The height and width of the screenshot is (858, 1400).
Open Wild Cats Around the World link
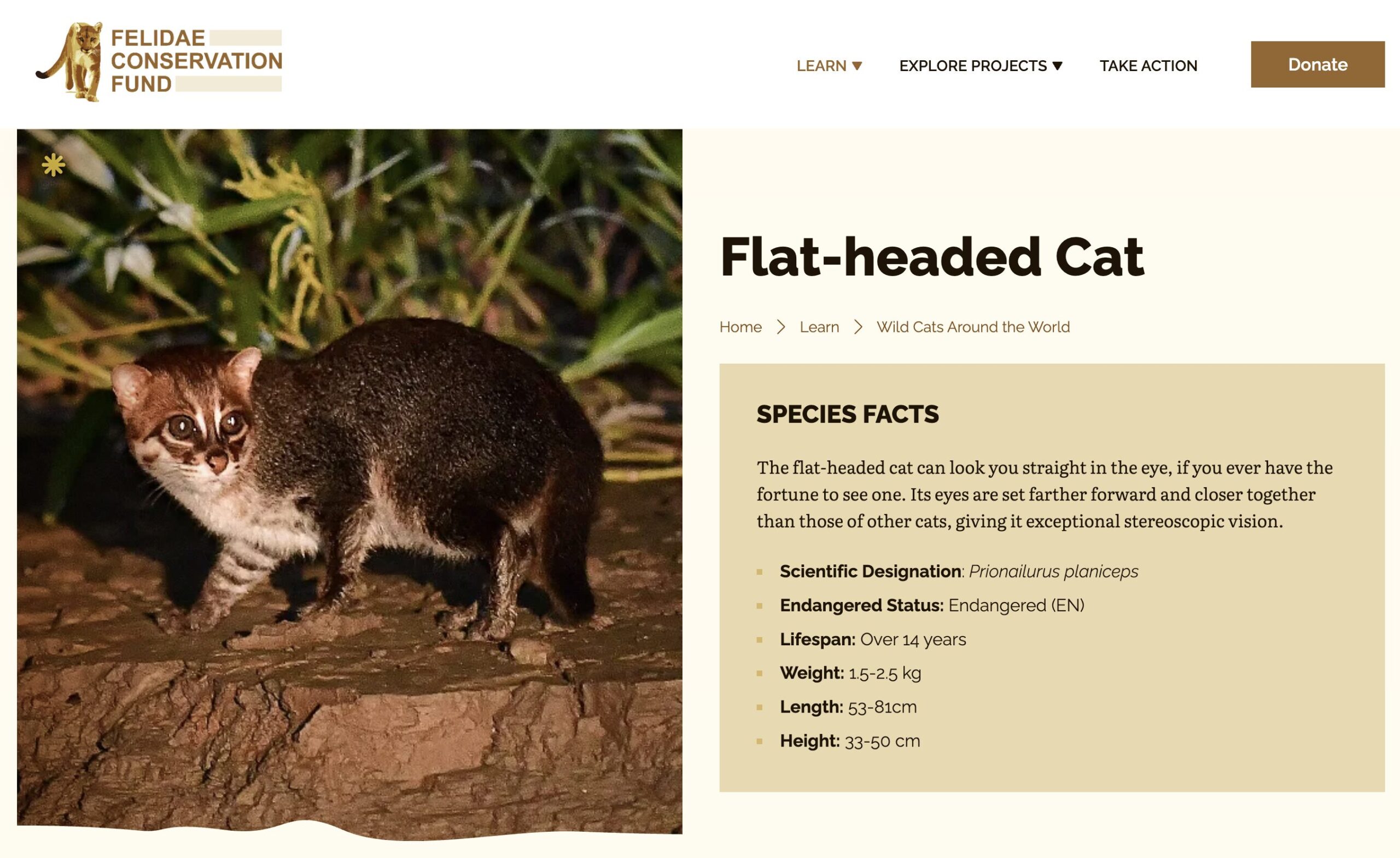(x=973, y=326)
